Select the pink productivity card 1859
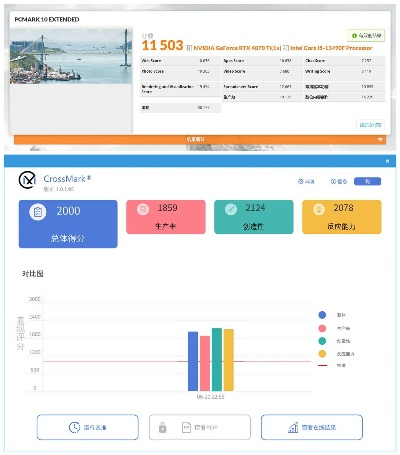The height and width of the screenshot is (455, 400). (x=166, y=217)
